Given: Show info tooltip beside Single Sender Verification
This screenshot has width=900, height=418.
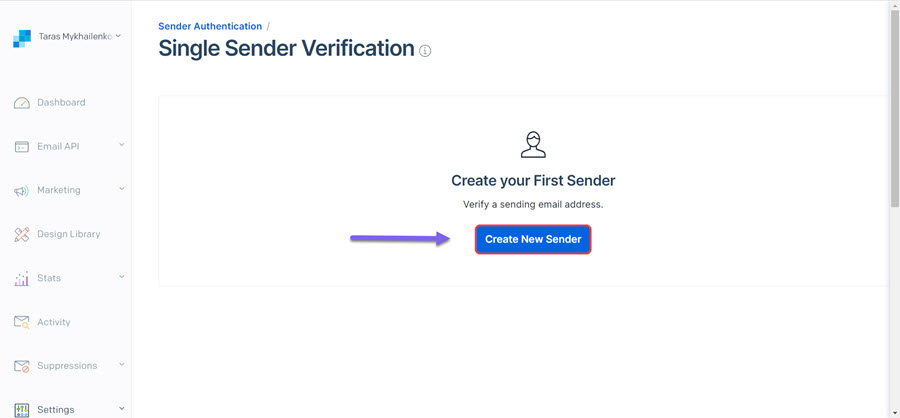Looking at the screenshot, I should 425,51.
